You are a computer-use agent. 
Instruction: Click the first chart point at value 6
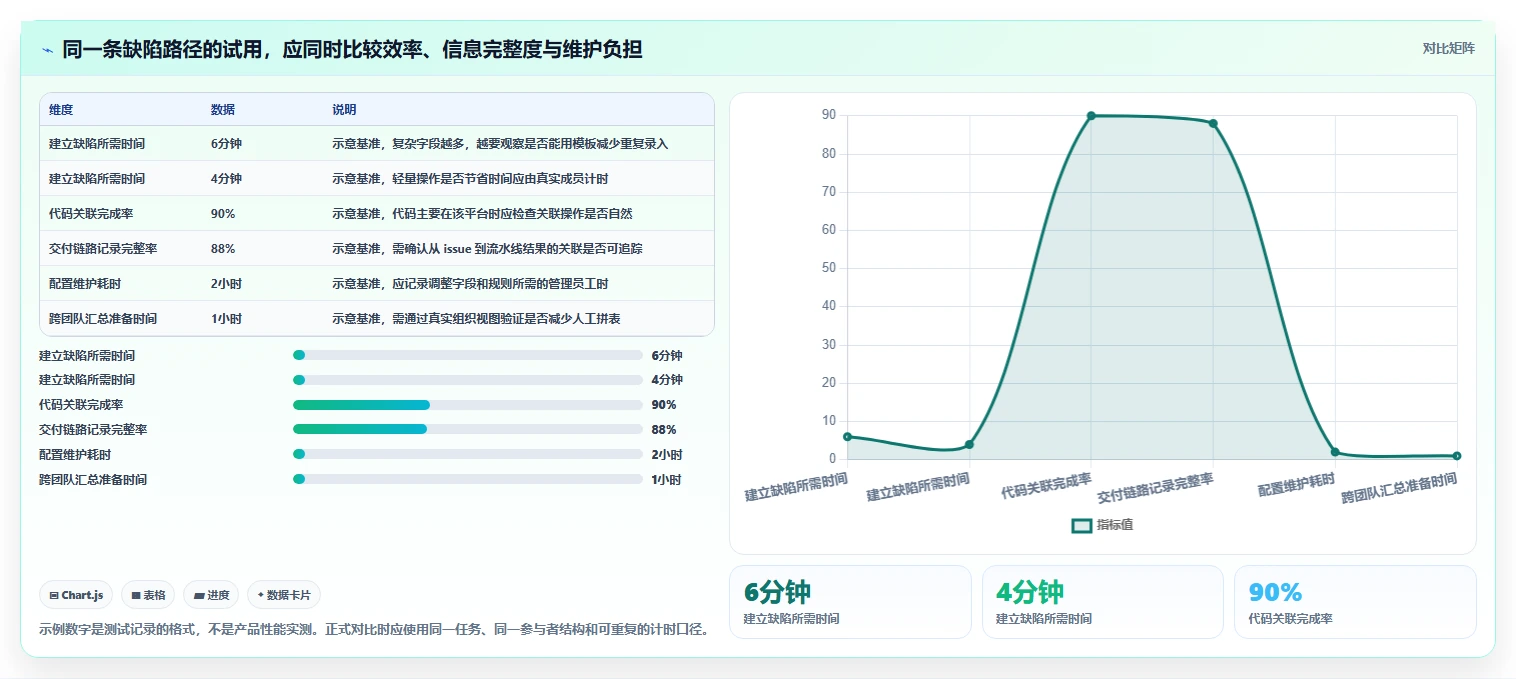point(847,437)
